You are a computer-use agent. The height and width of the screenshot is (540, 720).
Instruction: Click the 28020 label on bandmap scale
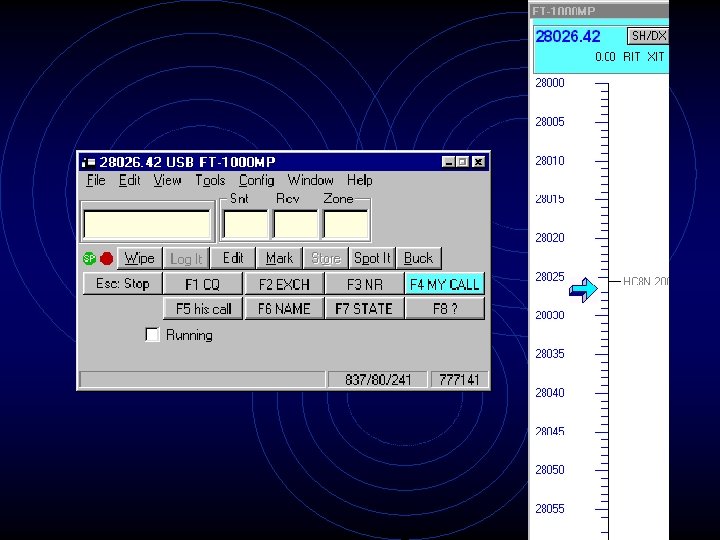(x=550, y=237)
